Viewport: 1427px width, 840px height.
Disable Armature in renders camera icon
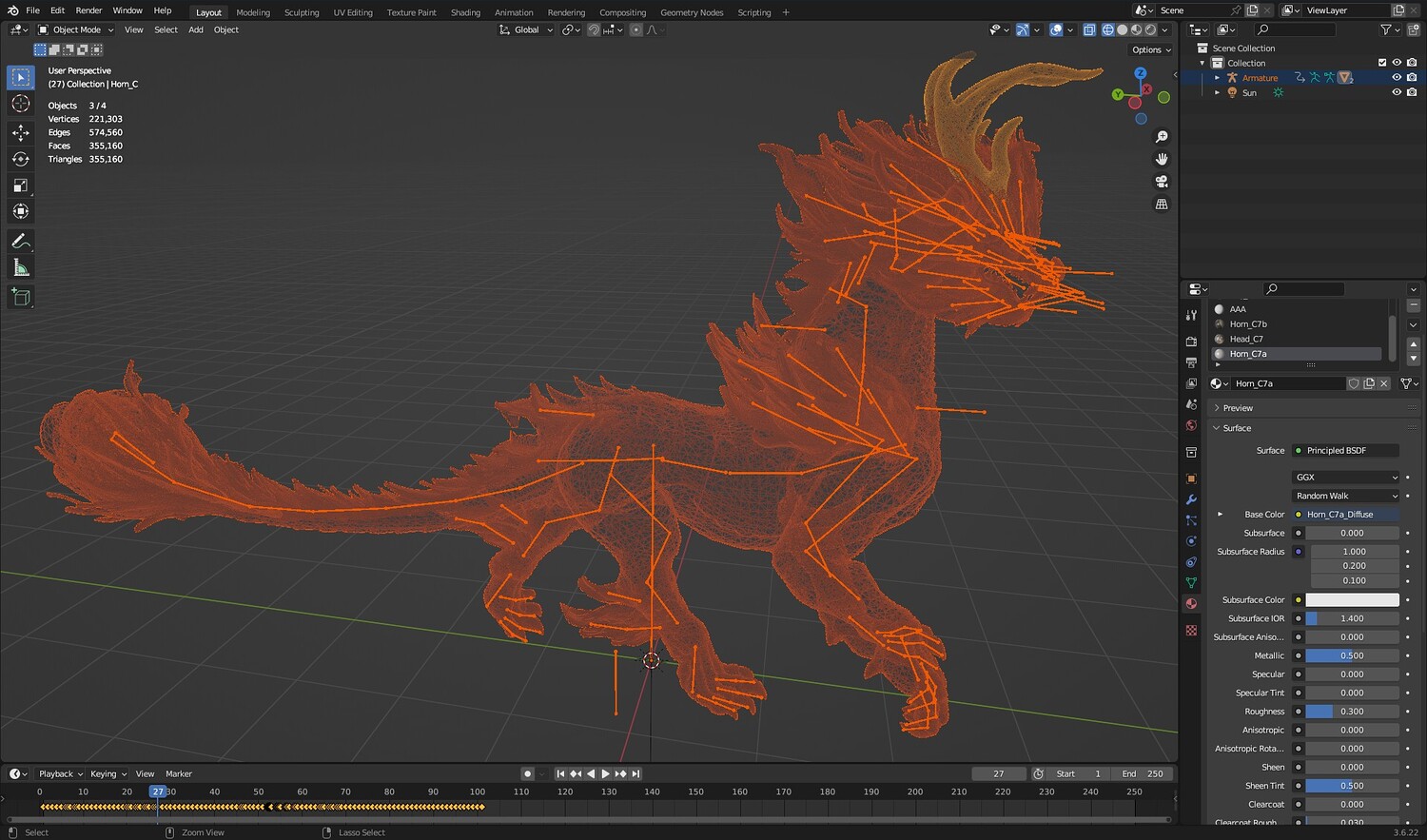click(1412, 78)
